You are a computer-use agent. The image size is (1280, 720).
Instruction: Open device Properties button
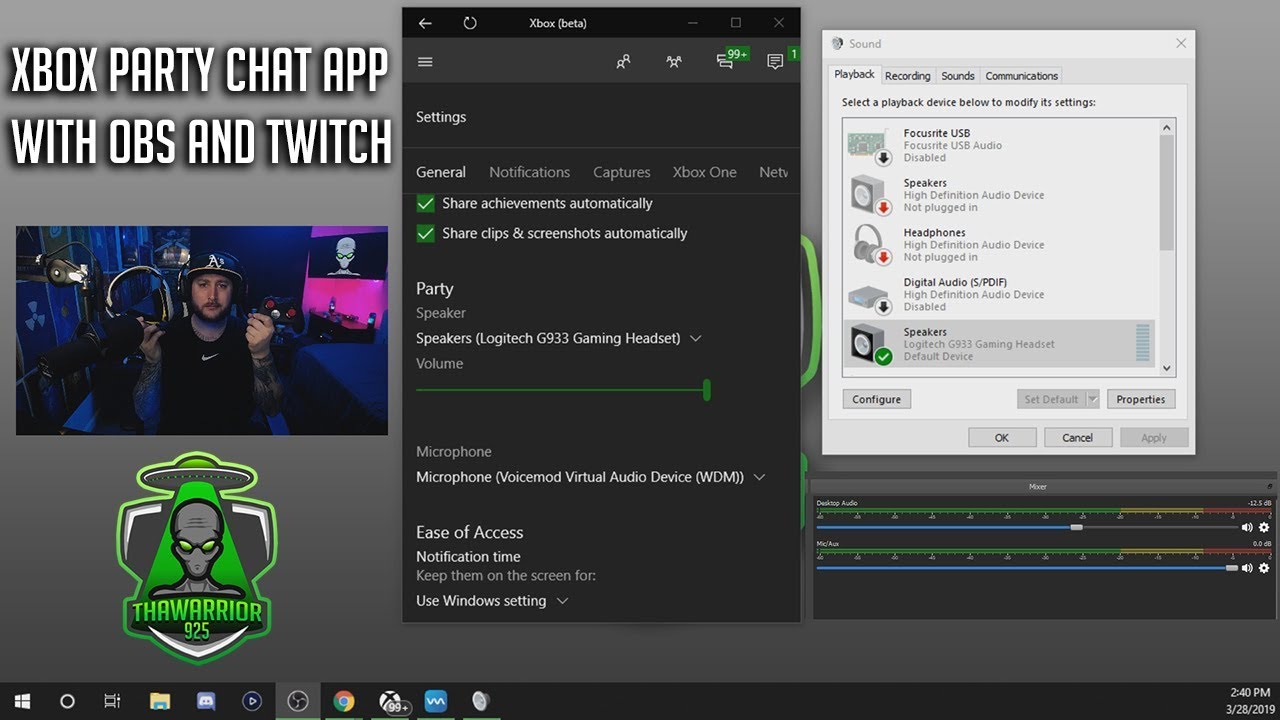coord(1141,399)
